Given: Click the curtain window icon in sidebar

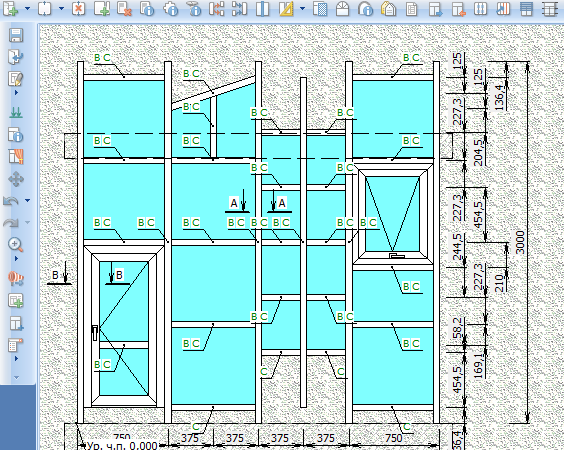Looking at the screenshot, I should pos(16,156).
